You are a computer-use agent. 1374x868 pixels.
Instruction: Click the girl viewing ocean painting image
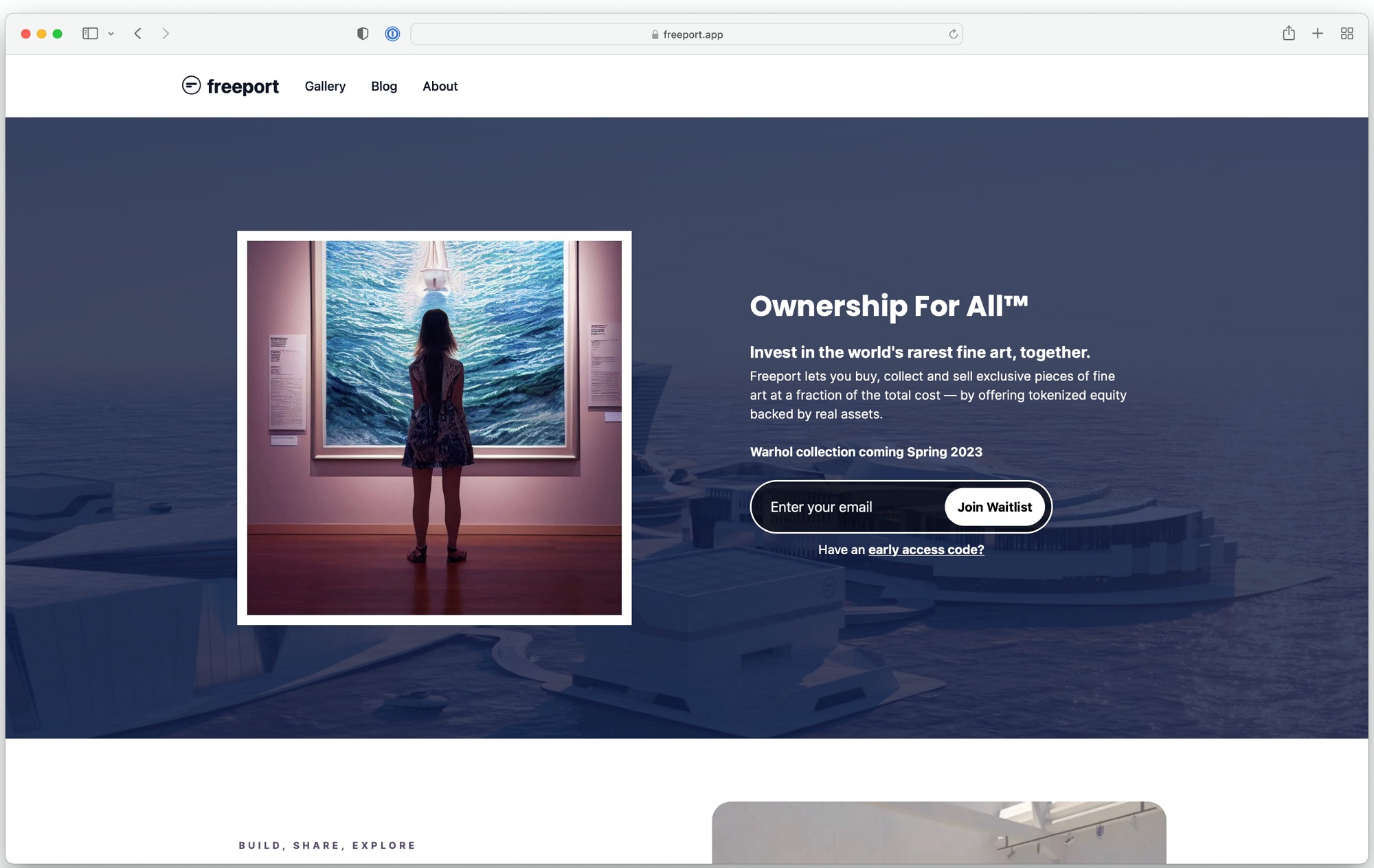point(434,428)
